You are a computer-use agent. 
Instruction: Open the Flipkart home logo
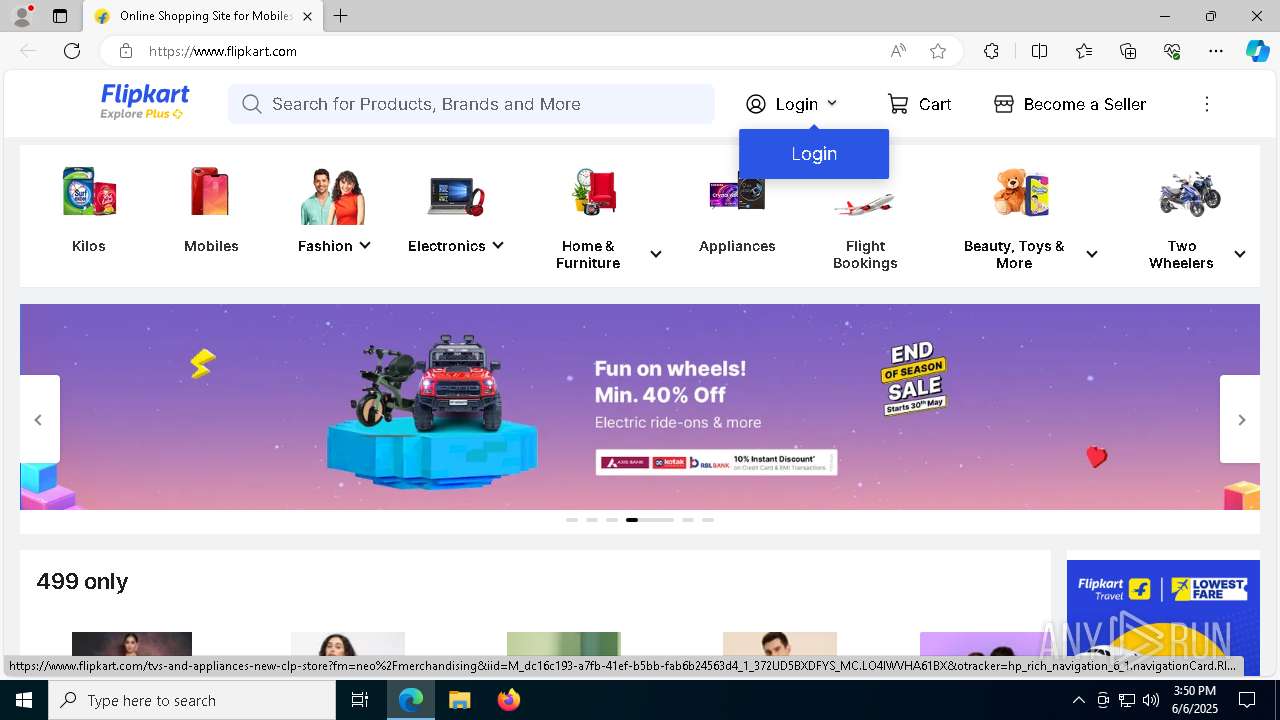click(x=145, y=102)
